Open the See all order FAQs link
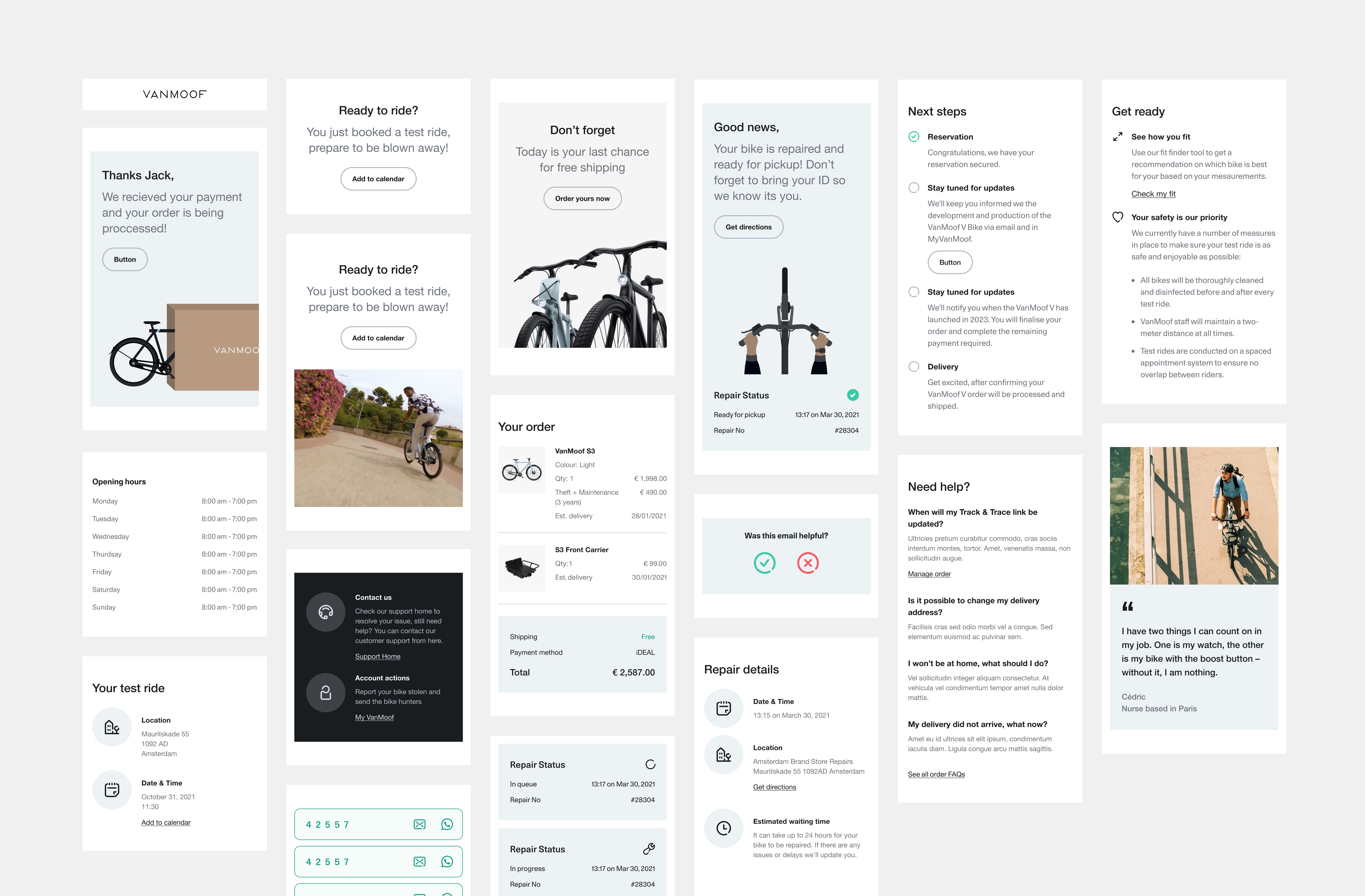Image resolution: width=1365 pixels, height=896 pixels. (x=936, y=774)
